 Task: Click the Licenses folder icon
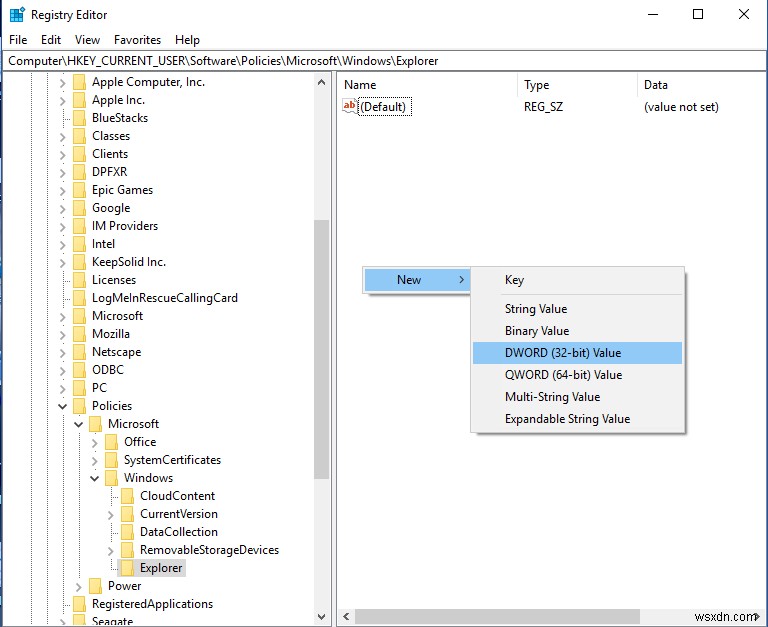pos(79,280)
